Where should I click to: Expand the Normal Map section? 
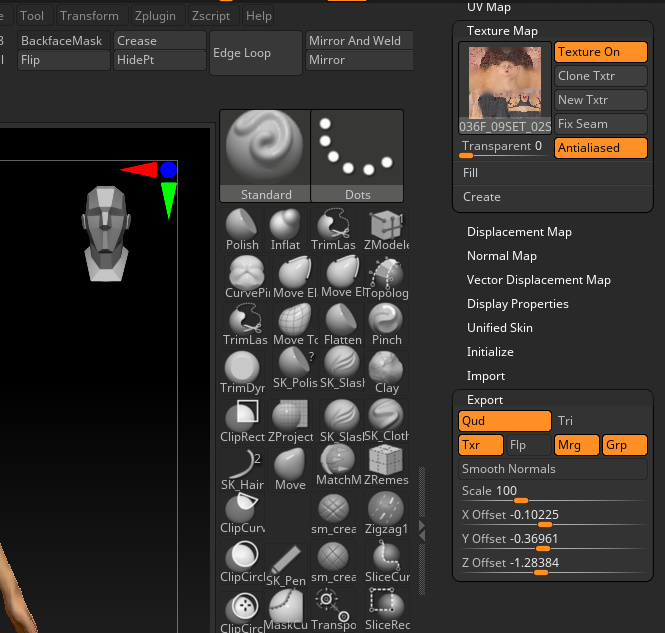502,256
